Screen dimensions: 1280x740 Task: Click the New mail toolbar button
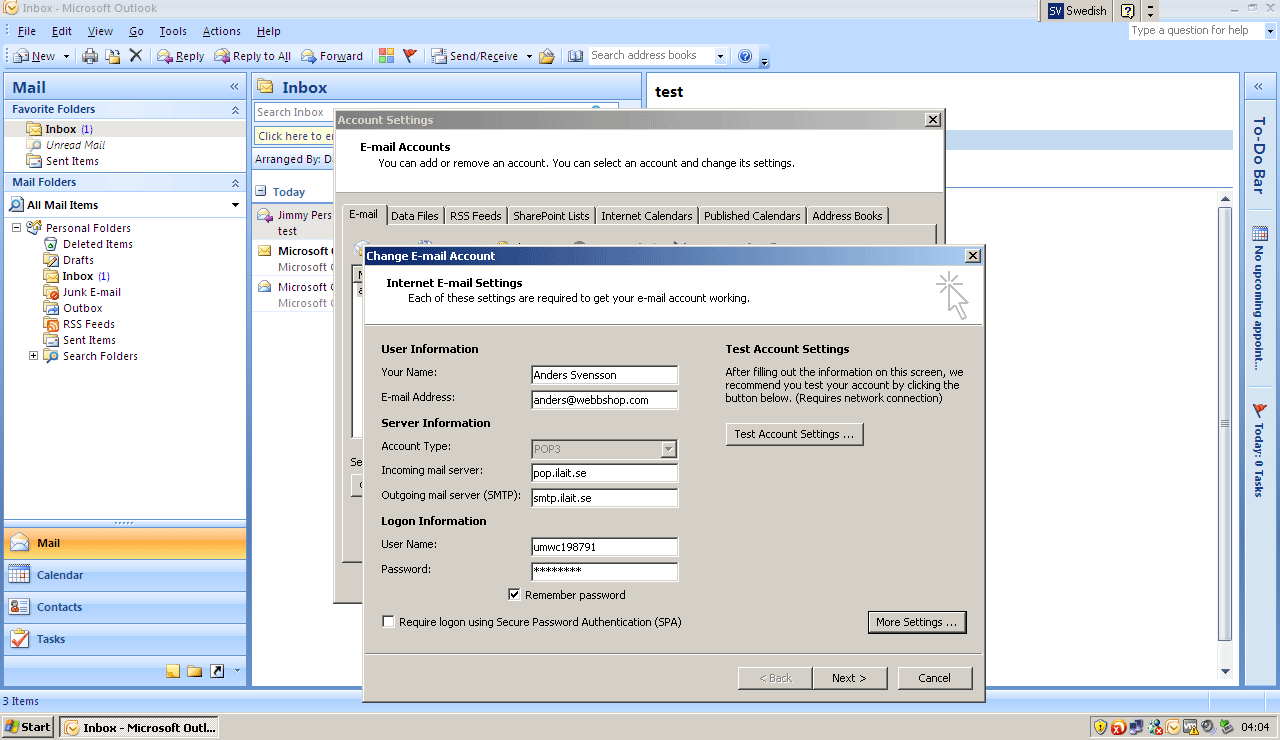[x=34, y=56]
